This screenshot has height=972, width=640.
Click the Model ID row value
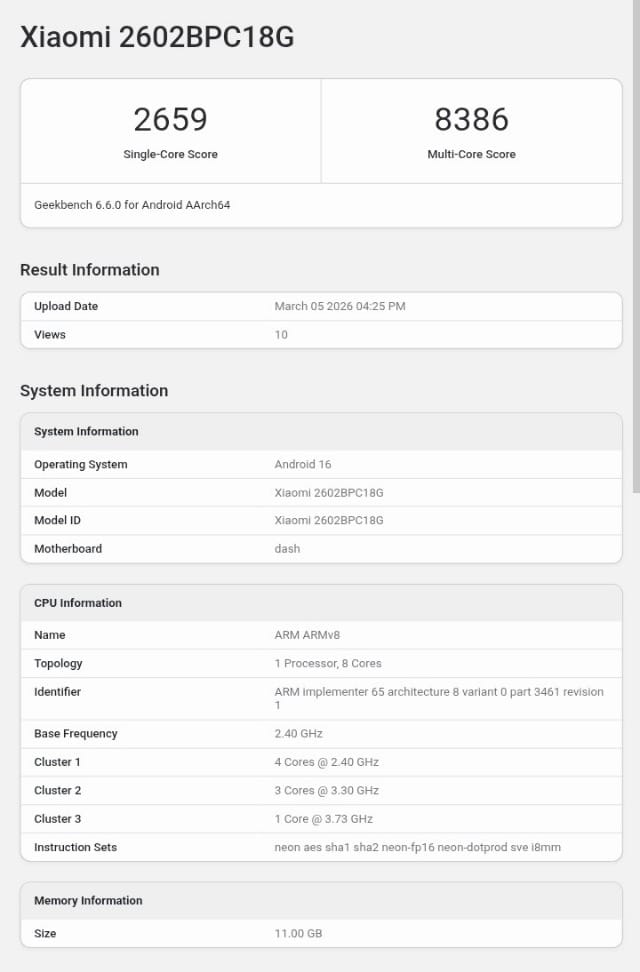[x=329, y=521]
